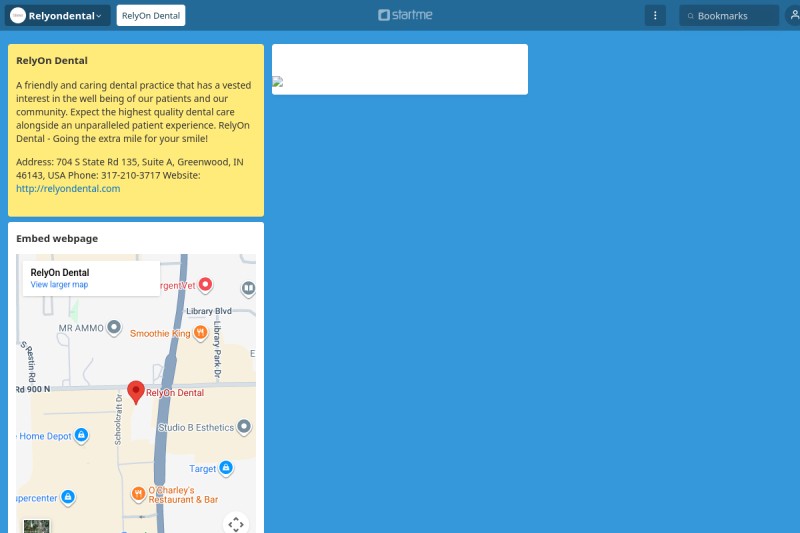Focus the Bookmarks search field

point(729,16)
